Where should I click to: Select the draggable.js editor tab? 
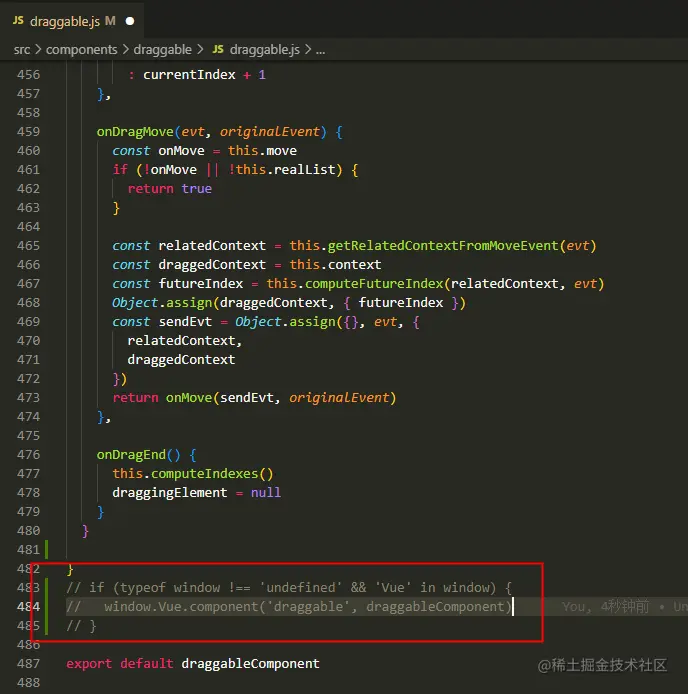click(x=72, y=21)
